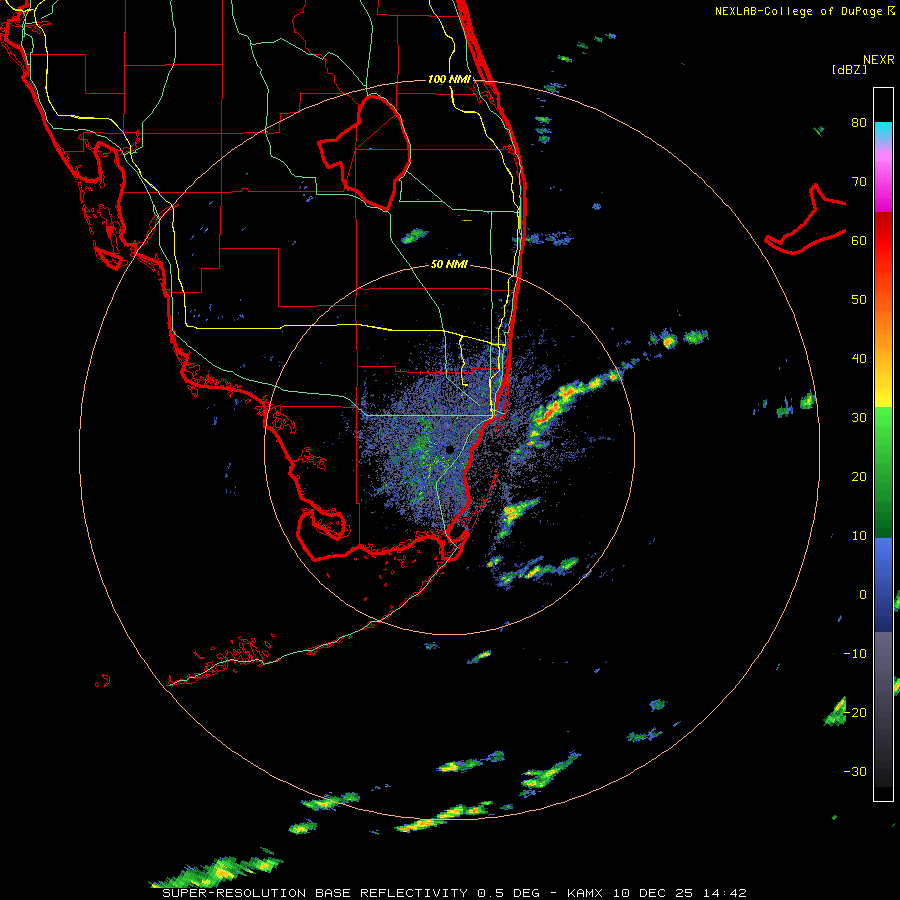The height and width of the screenshot is (900, 900).
Task: Click the 0 value on the dBZ scale
Action: [x=863, y=595]
